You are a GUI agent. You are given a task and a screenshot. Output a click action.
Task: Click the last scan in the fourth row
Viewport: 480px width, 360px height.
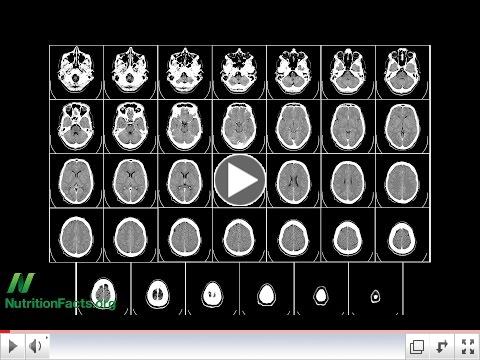coord(403,236)
